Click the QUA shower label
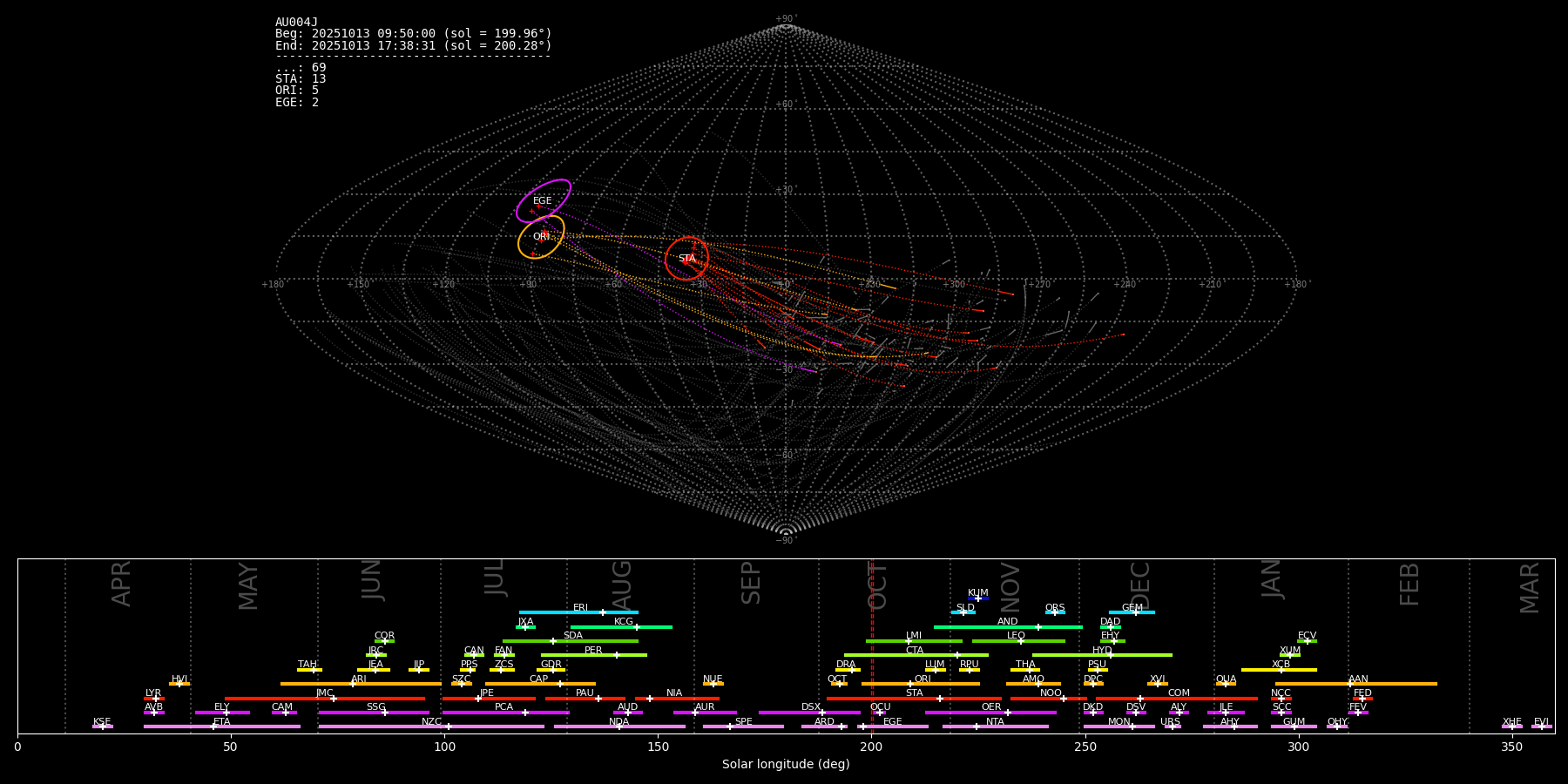This screenshot has height=784, width=1568. (1226, 679)
